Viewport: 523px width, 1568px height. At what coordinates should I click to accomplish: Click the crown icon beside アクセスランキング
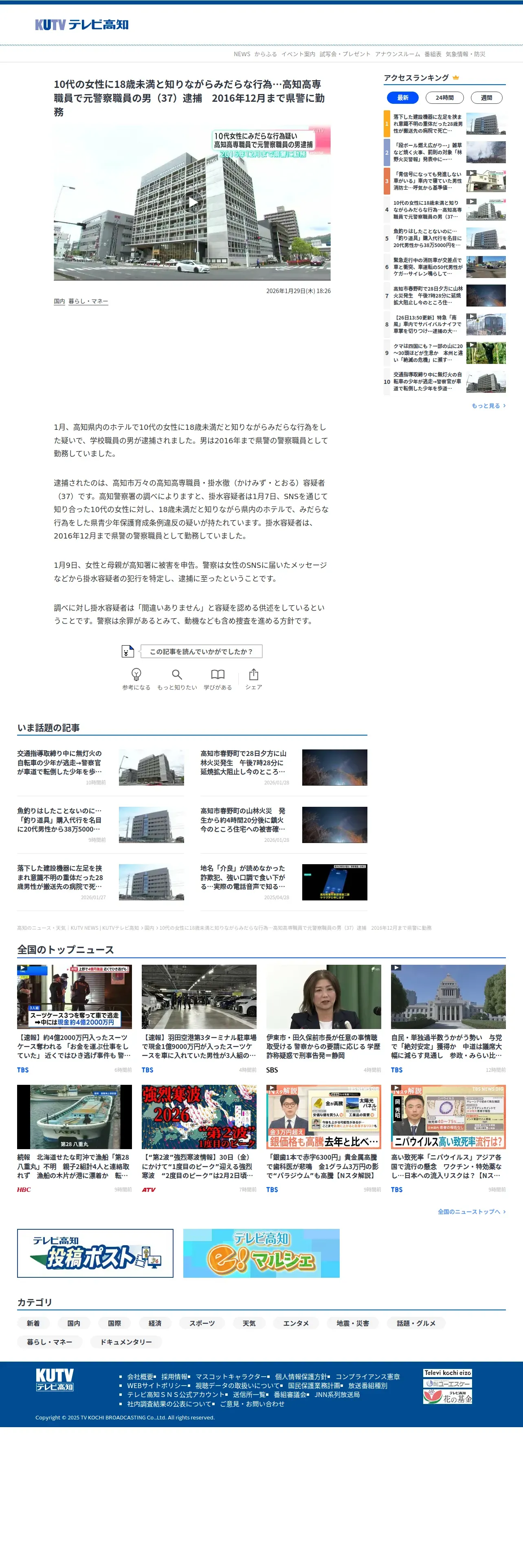click(x=455, y=78)
